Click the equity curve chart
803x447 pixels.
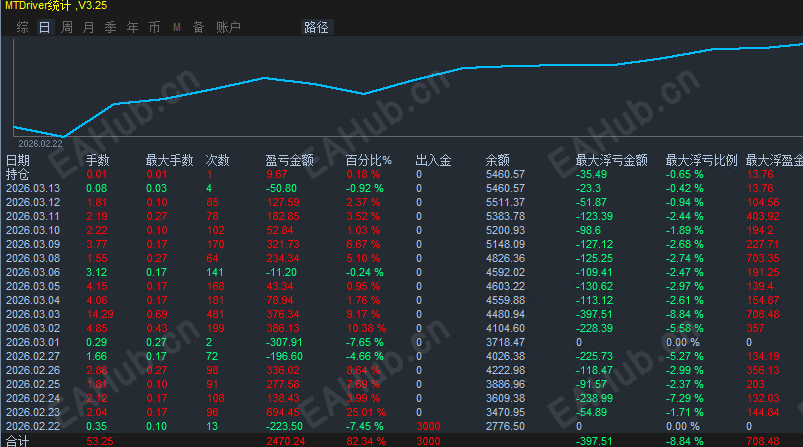click(408, 88)
